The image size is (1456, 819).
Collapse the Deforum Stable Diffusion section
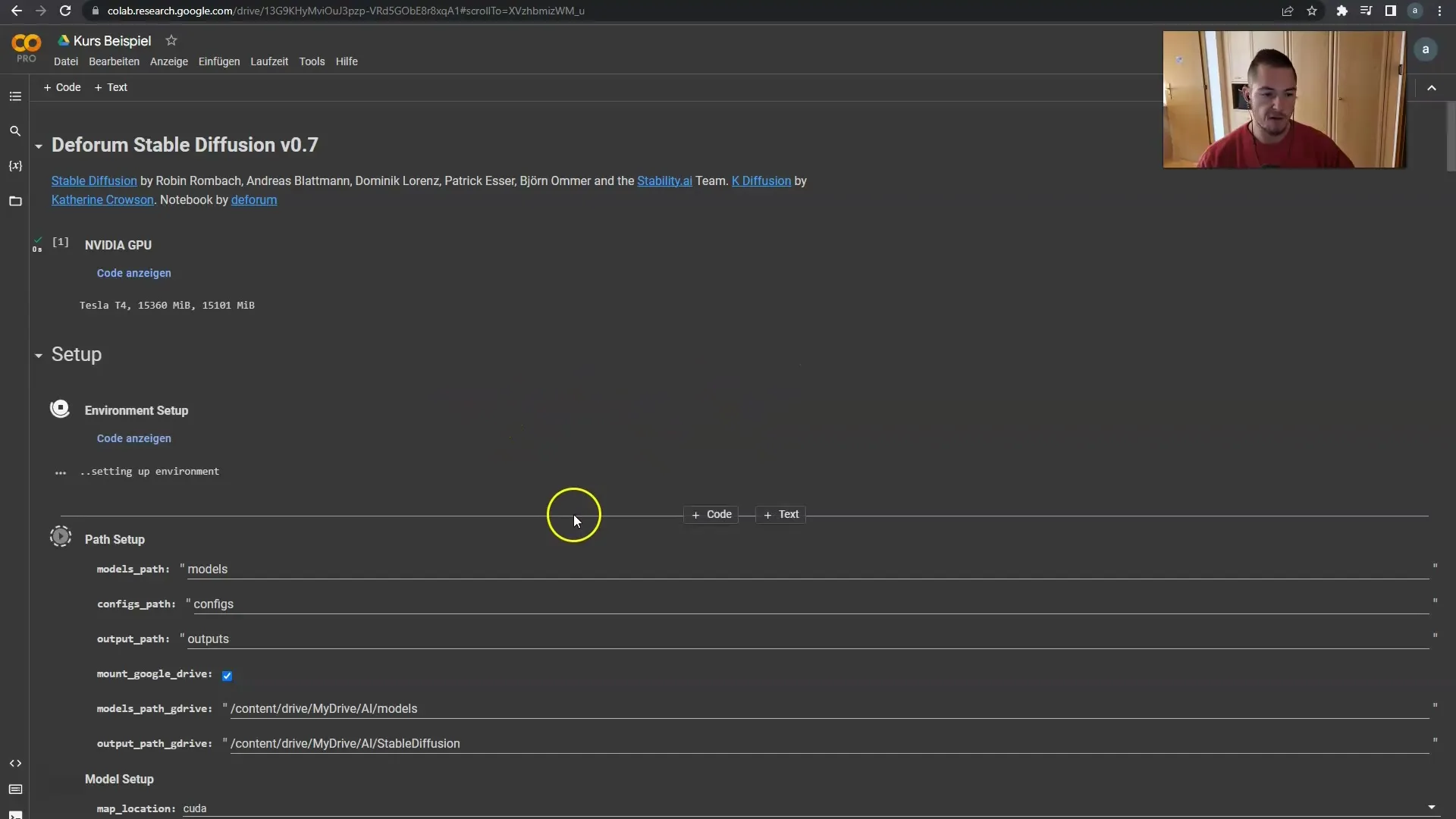point(38,145)
